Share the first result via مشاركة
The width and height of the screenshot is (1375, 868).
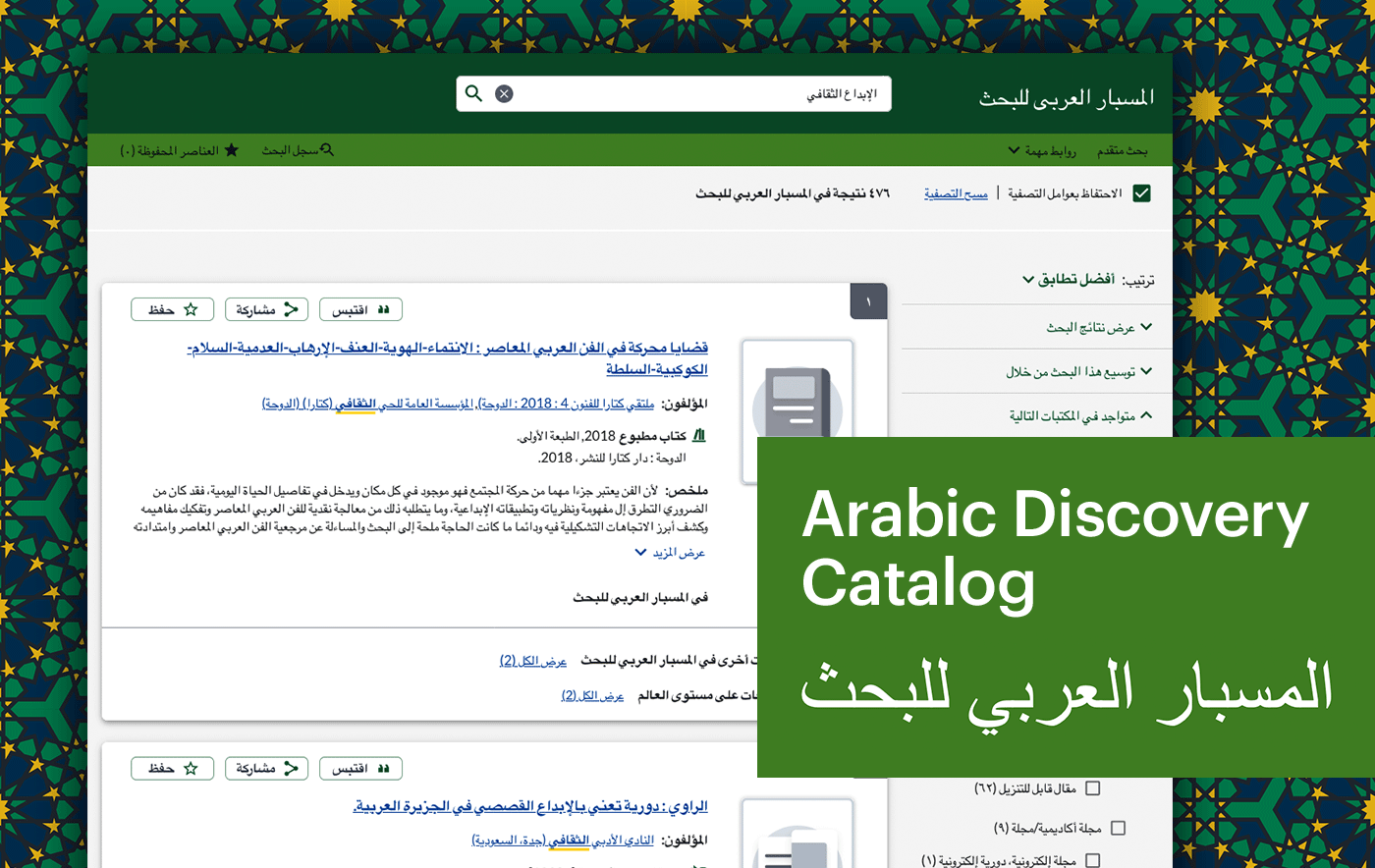(266, 309)
